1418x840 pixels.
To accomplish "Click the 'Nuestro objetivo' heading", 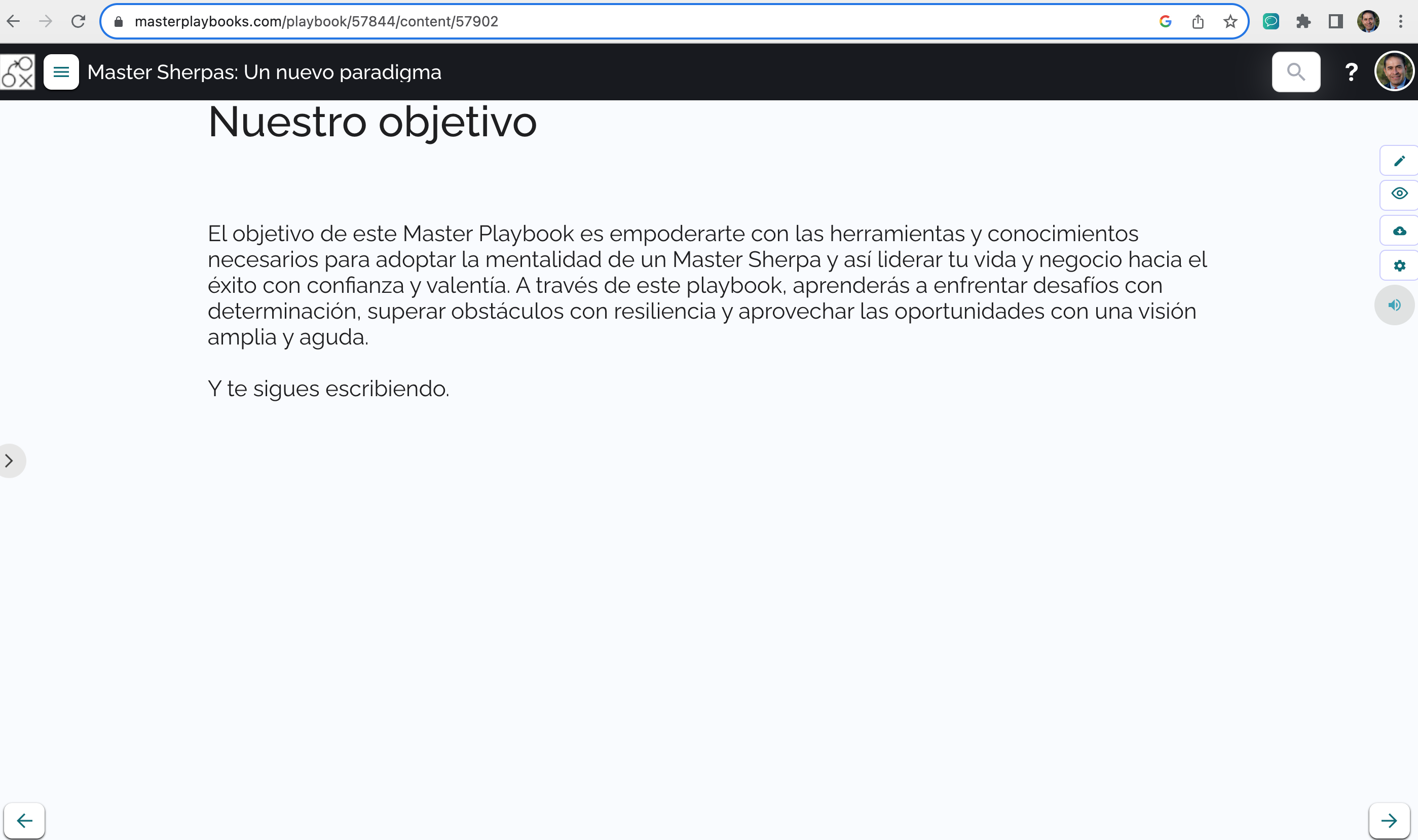I will click(x=372, y=122).
